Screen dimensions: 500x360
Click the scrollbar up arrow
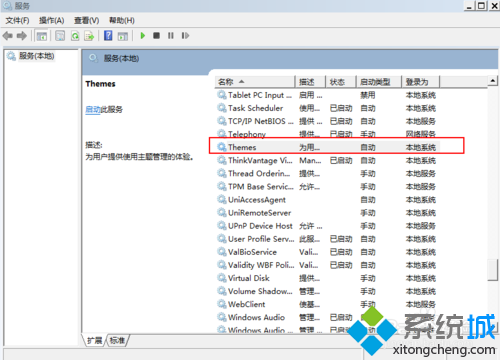[x=493, y=80]
